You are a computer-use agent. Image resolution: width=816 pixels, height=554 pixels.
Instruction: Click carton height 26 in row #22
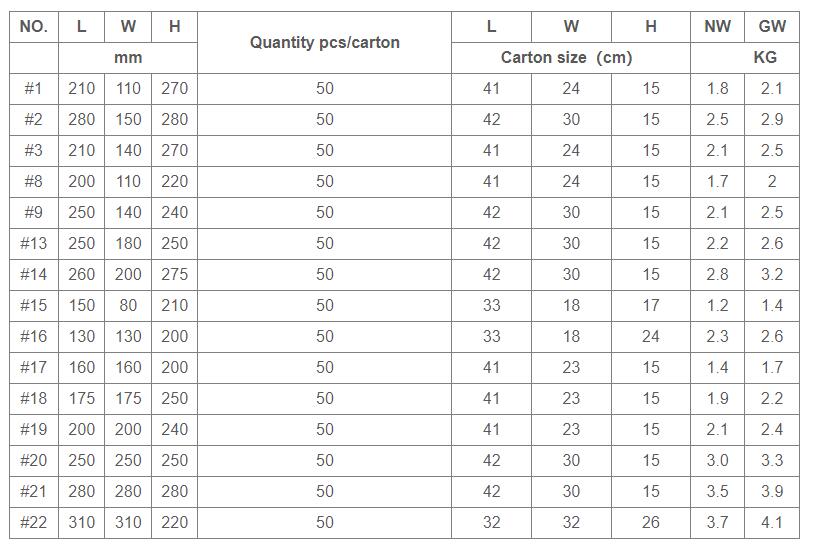pos(651,522)
